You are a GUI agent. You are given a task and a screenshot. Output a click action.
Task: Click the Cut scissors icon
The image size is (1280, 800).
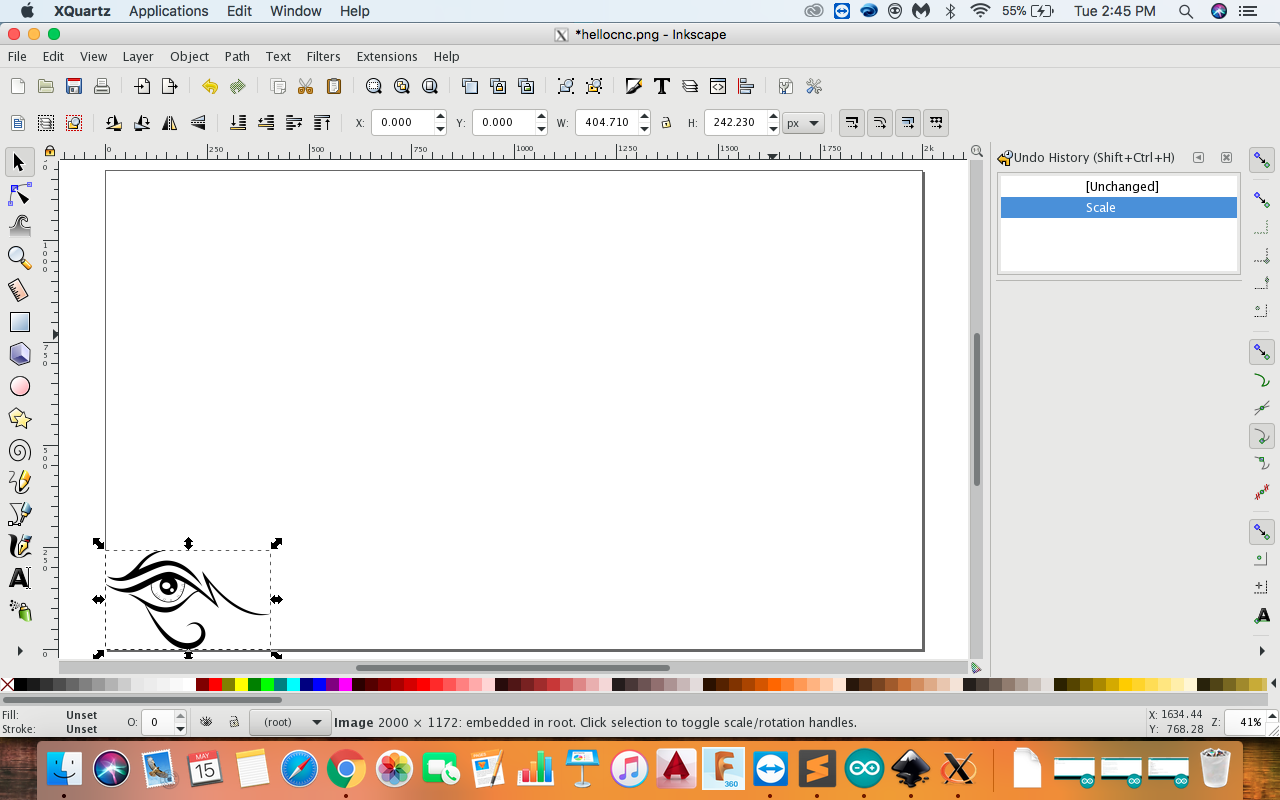pos(306,86)
